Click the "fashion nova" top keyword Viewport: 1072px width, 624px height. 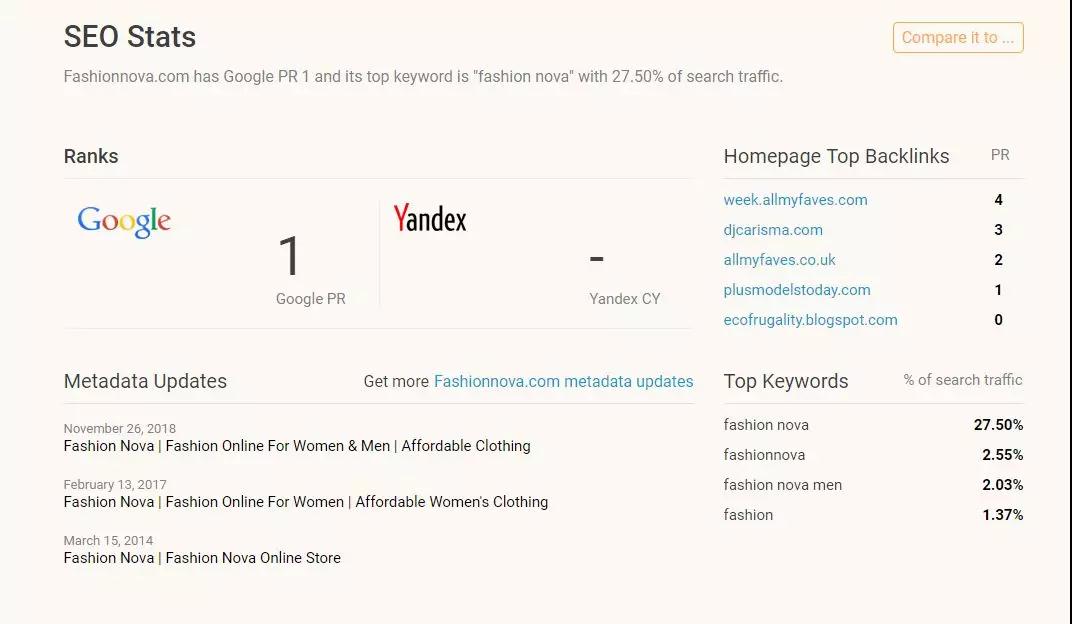[766, 425]
